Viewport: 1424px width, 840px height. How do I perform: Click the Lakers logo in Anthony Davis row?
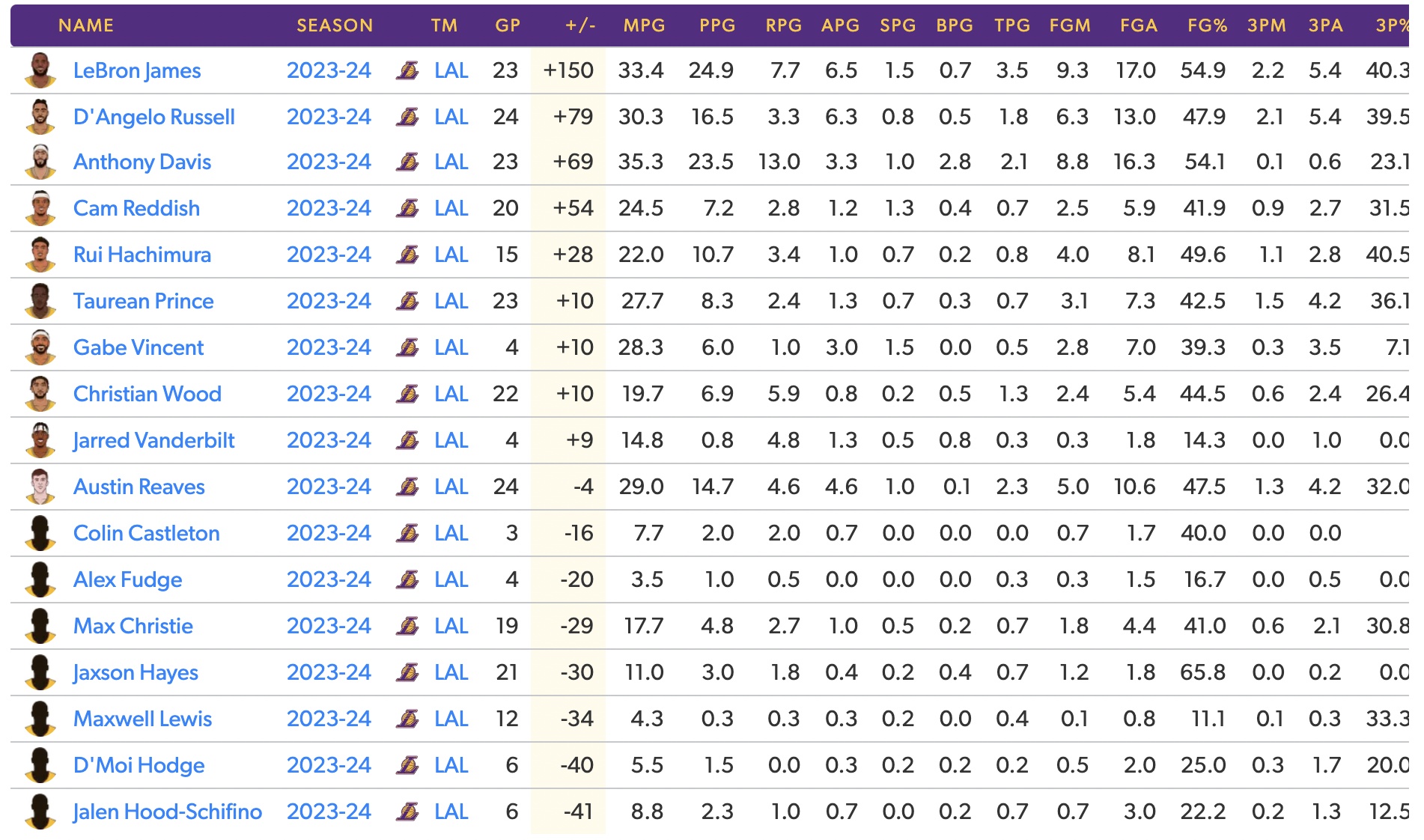[x=407, y=162]
